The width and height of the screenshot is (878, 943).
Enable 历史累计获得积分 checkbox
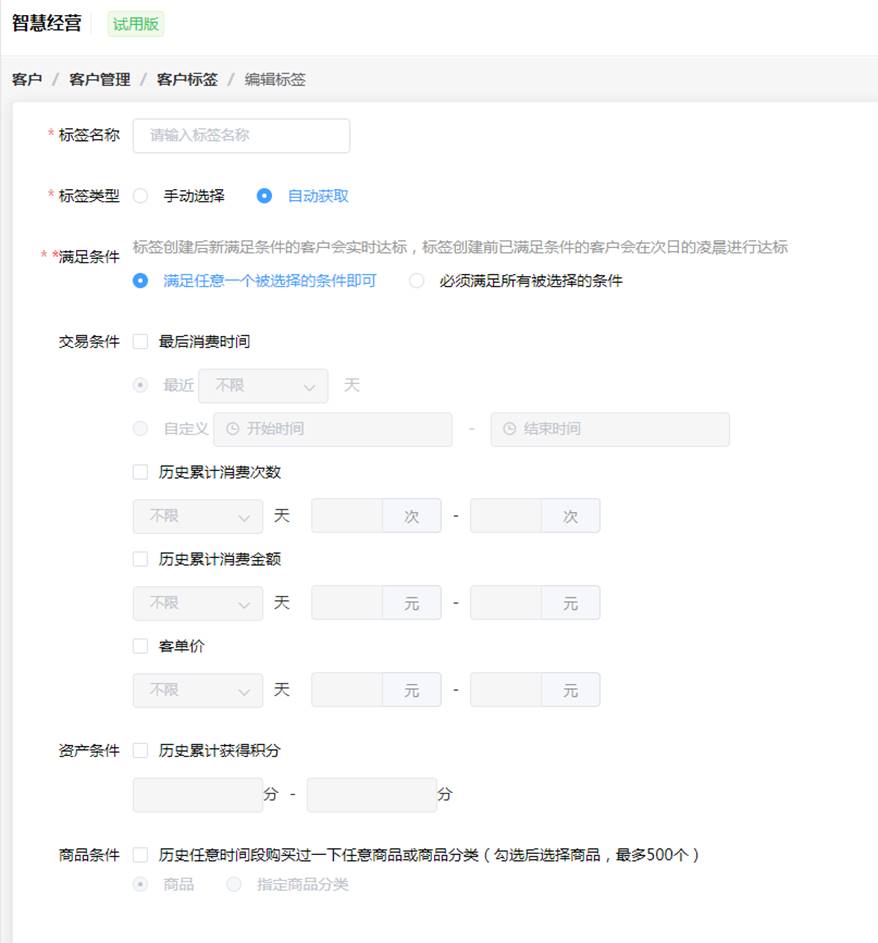(x=140, y=751)
